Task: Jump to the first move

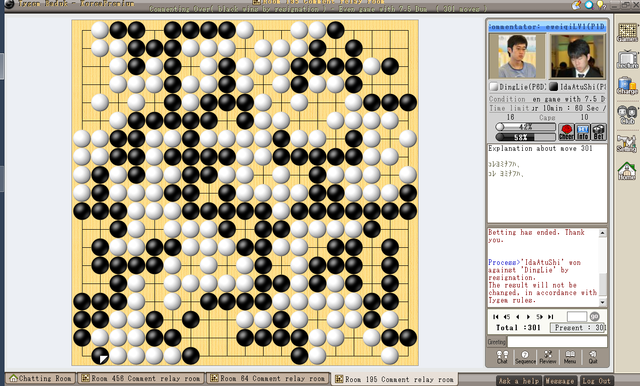Action: [496, 317]
